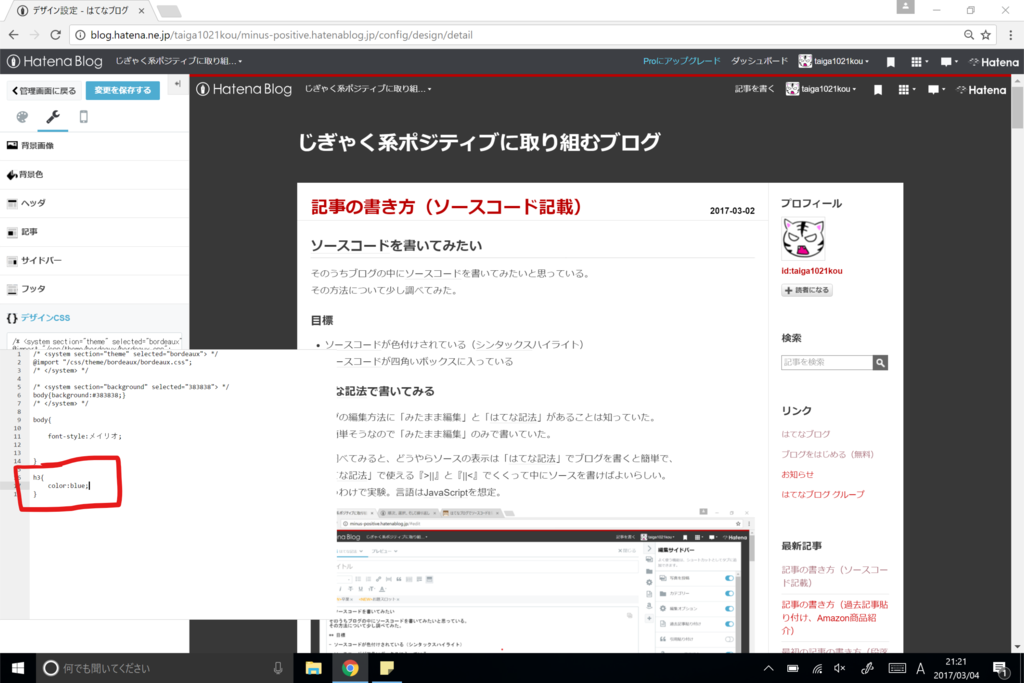Click the 記事を検索 search input field
Screen dimensions: 1024x683
tap(825, 363)
